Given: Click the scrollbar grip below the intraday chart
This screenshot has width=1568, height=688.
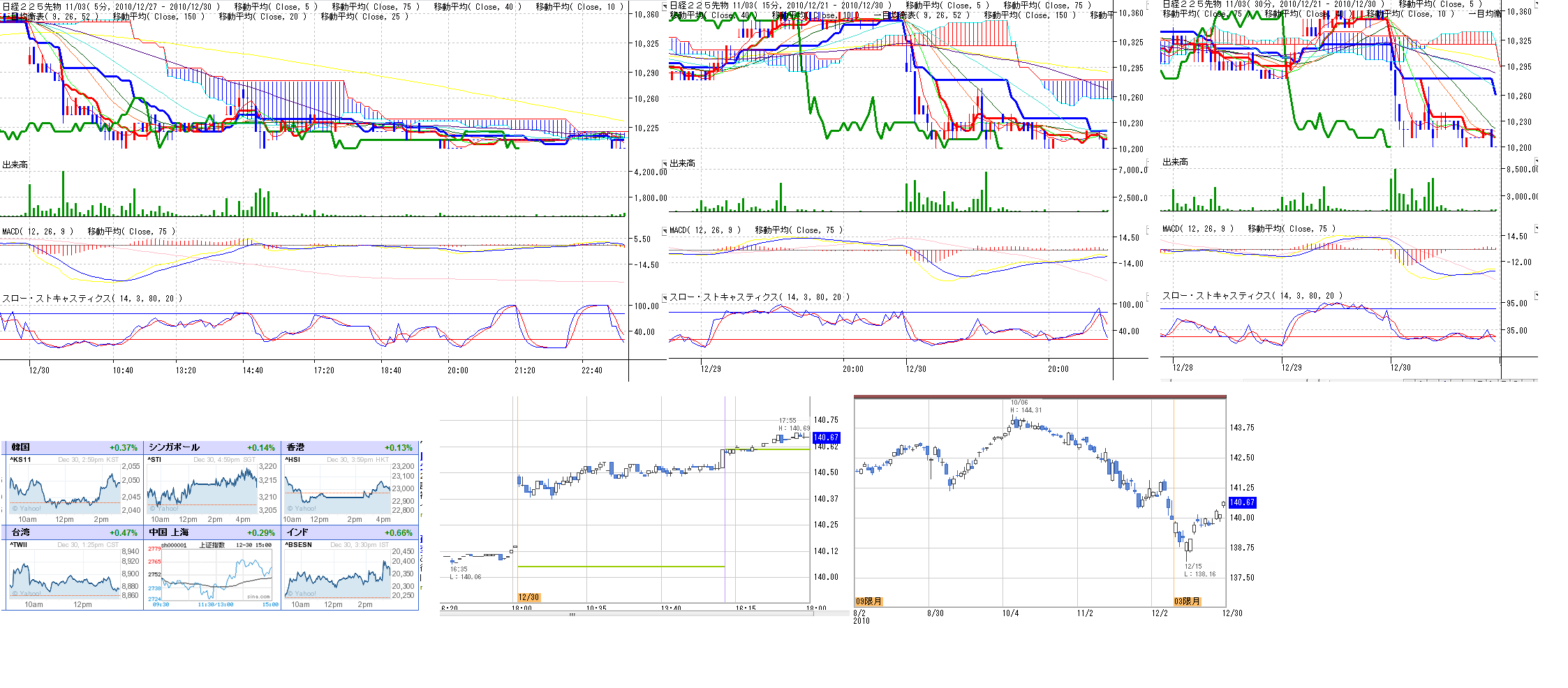Looking at the screenshot, I should [x=572, y=615].
